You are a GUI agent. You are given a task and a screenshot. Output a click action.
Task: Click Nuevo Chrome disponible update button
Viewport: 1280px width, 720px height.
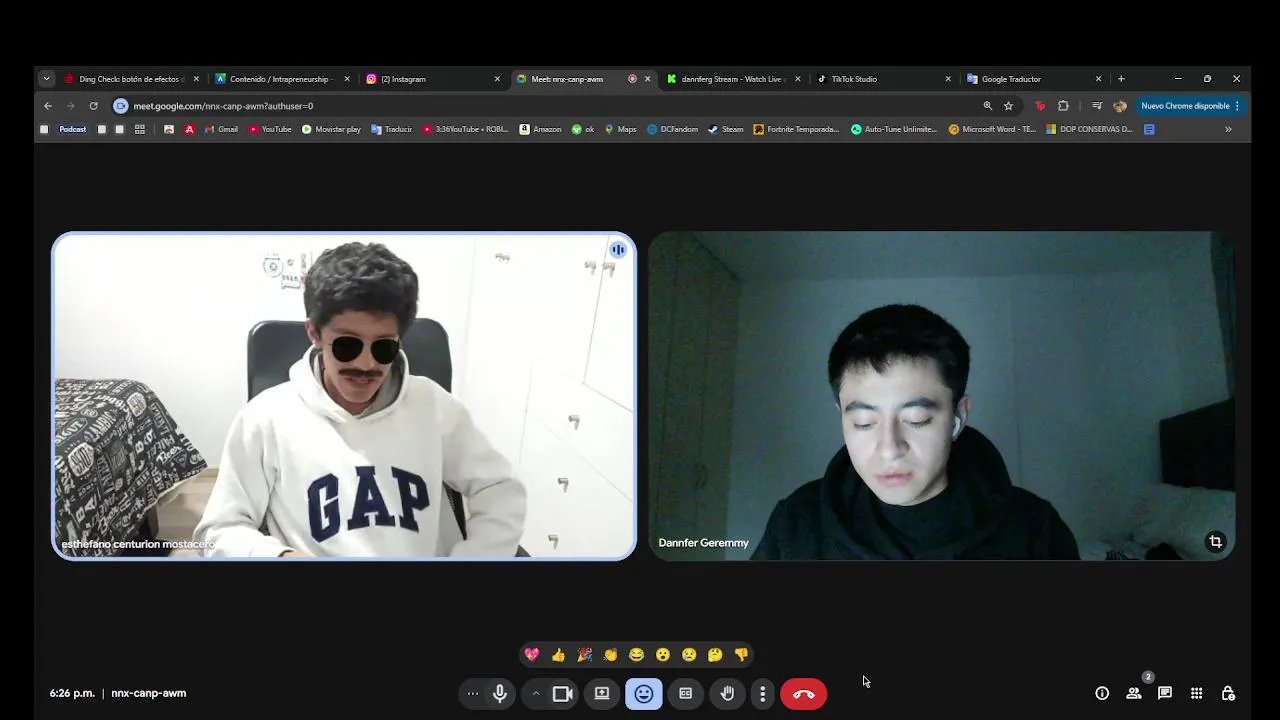[x=1190, y=106]
